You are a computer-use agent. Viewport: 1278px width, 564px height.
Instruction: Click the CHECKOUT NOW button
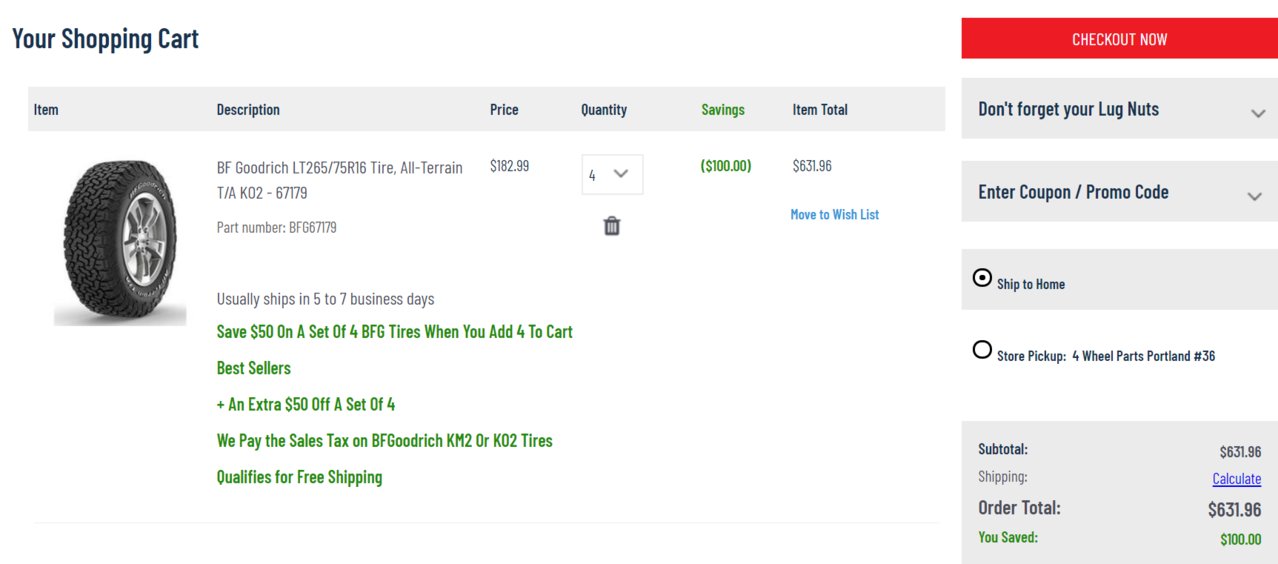1119,38
